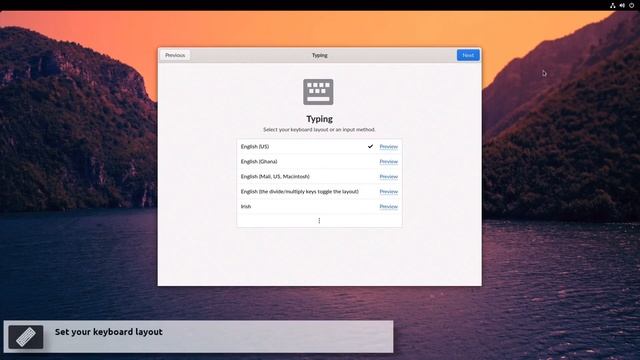Preview the English (Ghana) layout
Viewport: 640px width, 360px height.
[388, 162]
